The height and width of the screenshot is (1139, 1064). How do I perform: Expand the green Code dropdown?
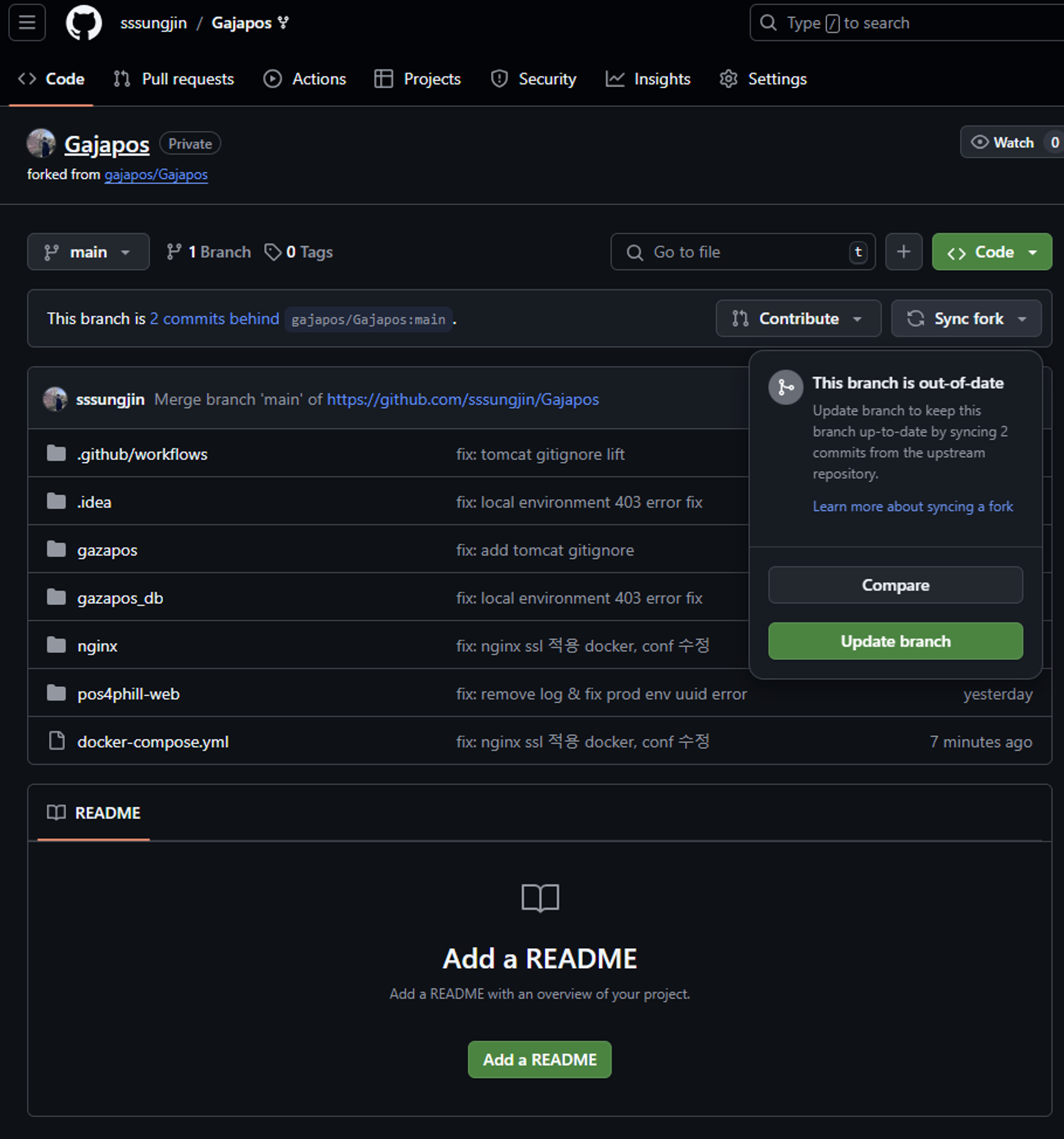tap(991, 252)
